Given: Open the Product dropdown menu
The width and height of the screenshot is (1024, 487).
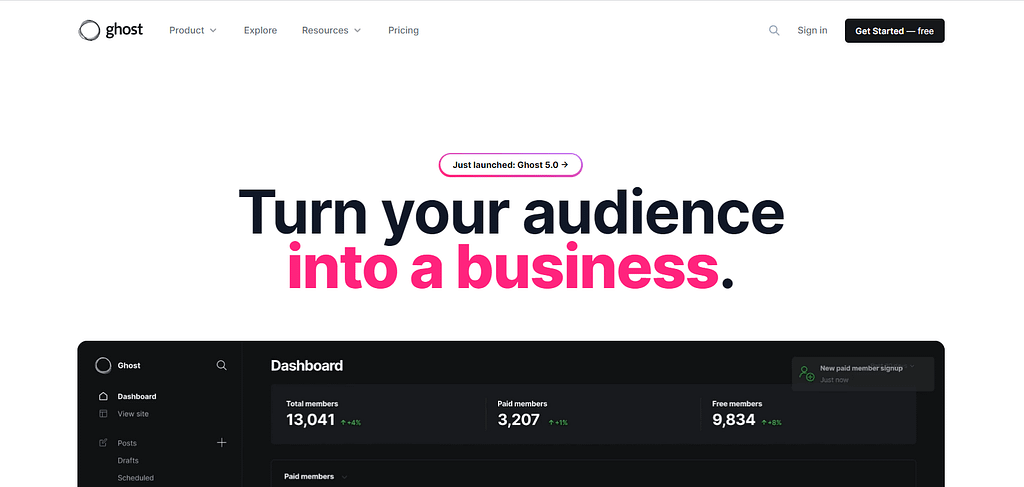Looking at the screenshot, I should click(x=193, y=30).
